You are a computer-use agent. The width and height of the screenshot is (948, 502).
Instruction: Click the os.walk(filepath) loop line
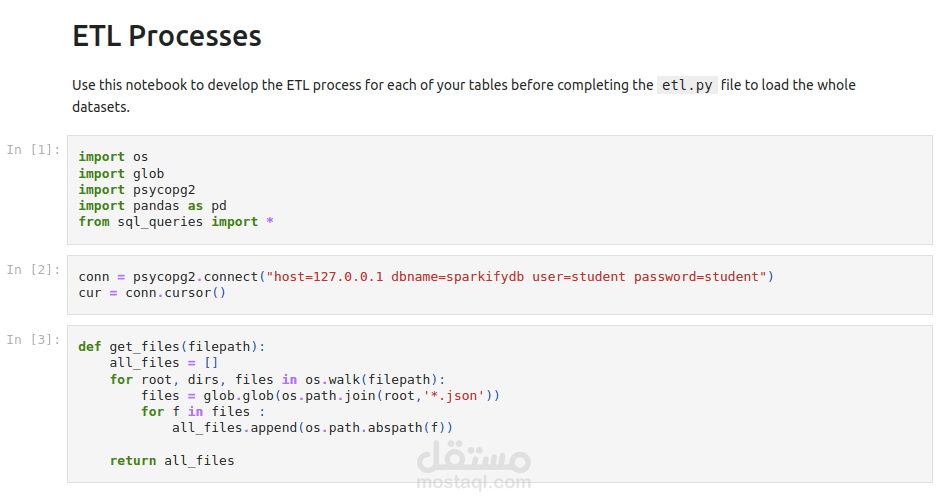click(278, 379)
